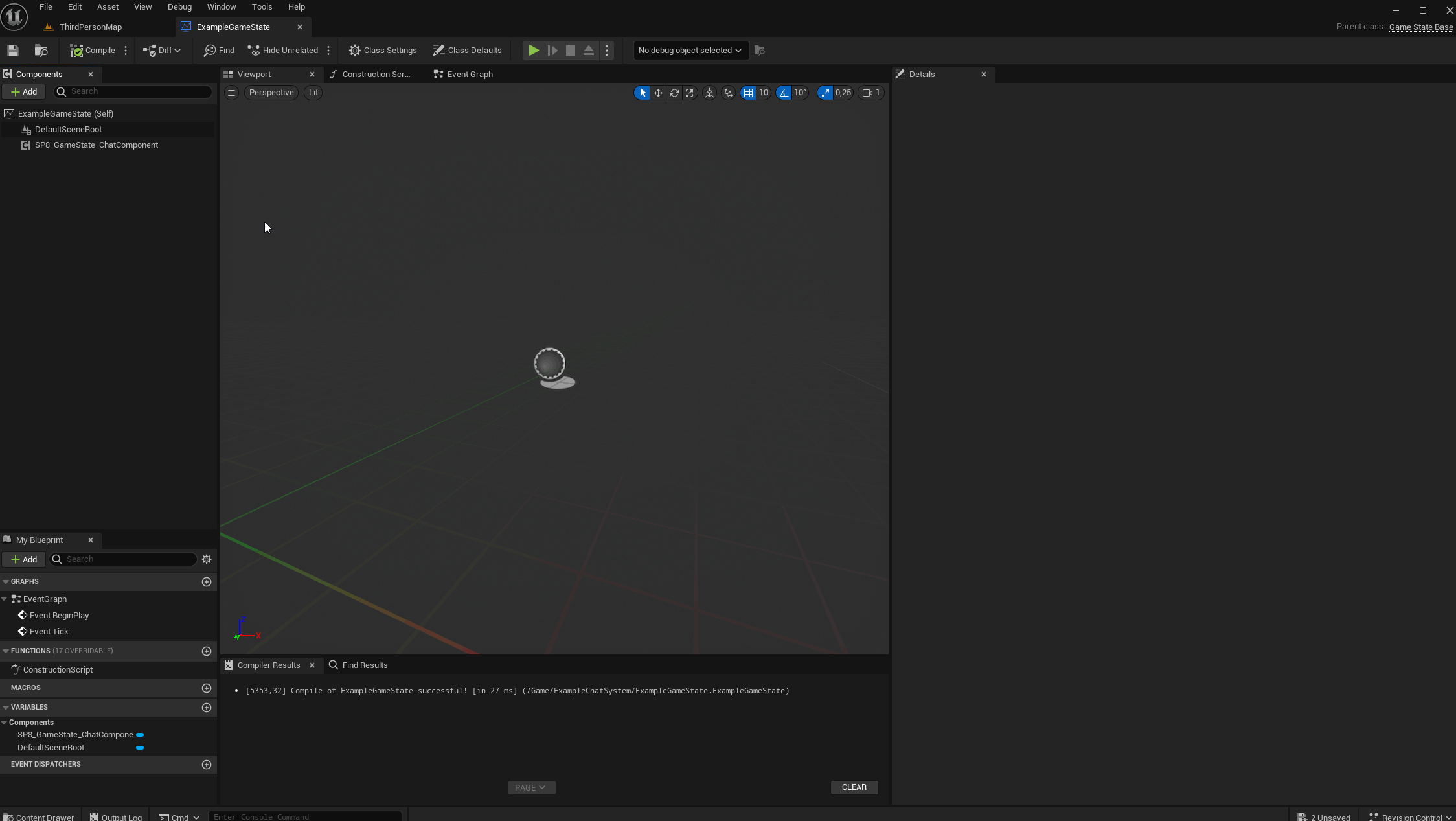The image size is (1456, 821).
Task: Collapse the Variables section
Action: 6,707
